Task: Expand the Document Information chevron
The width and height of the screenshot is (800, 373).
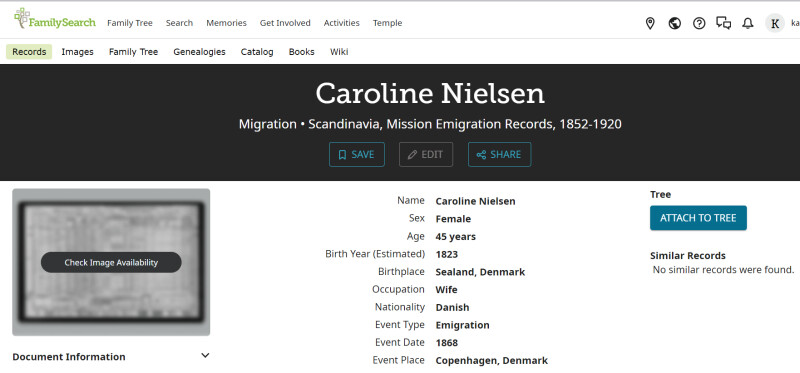Action: pyautogui.click(x=205, y=356)
